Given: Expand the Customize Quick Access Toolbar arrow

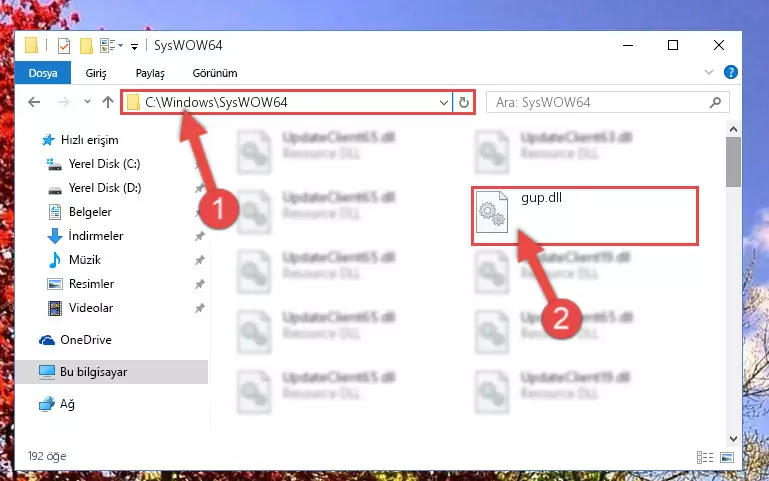Looking at the screenshot, I should [134, 47].
